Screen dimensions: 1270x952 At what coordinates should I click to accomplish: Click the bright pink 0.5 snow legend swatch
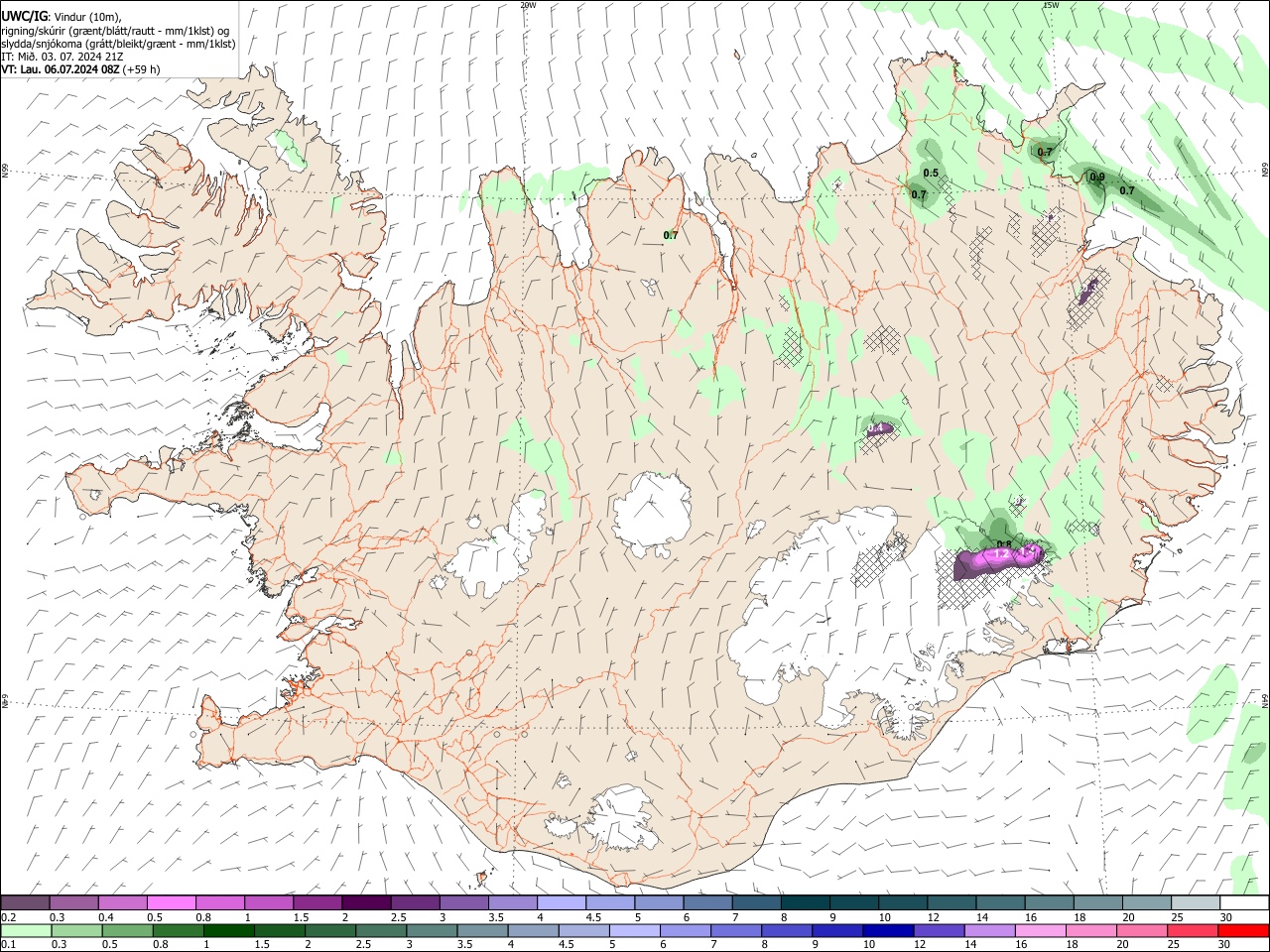click(x=172, y=903)
